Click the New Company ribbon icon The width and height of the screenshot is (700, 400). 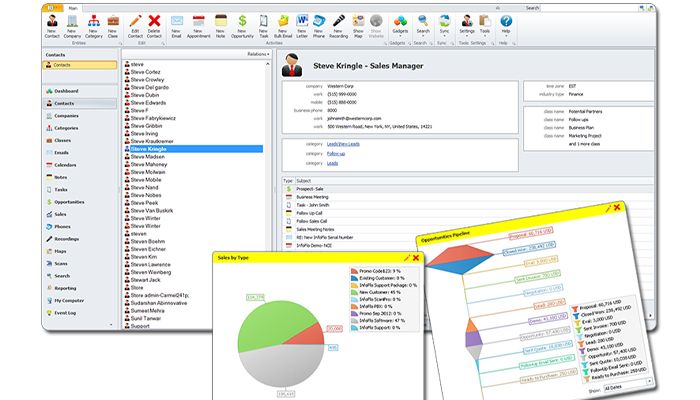pyautogui.click(x=72, y=26)
